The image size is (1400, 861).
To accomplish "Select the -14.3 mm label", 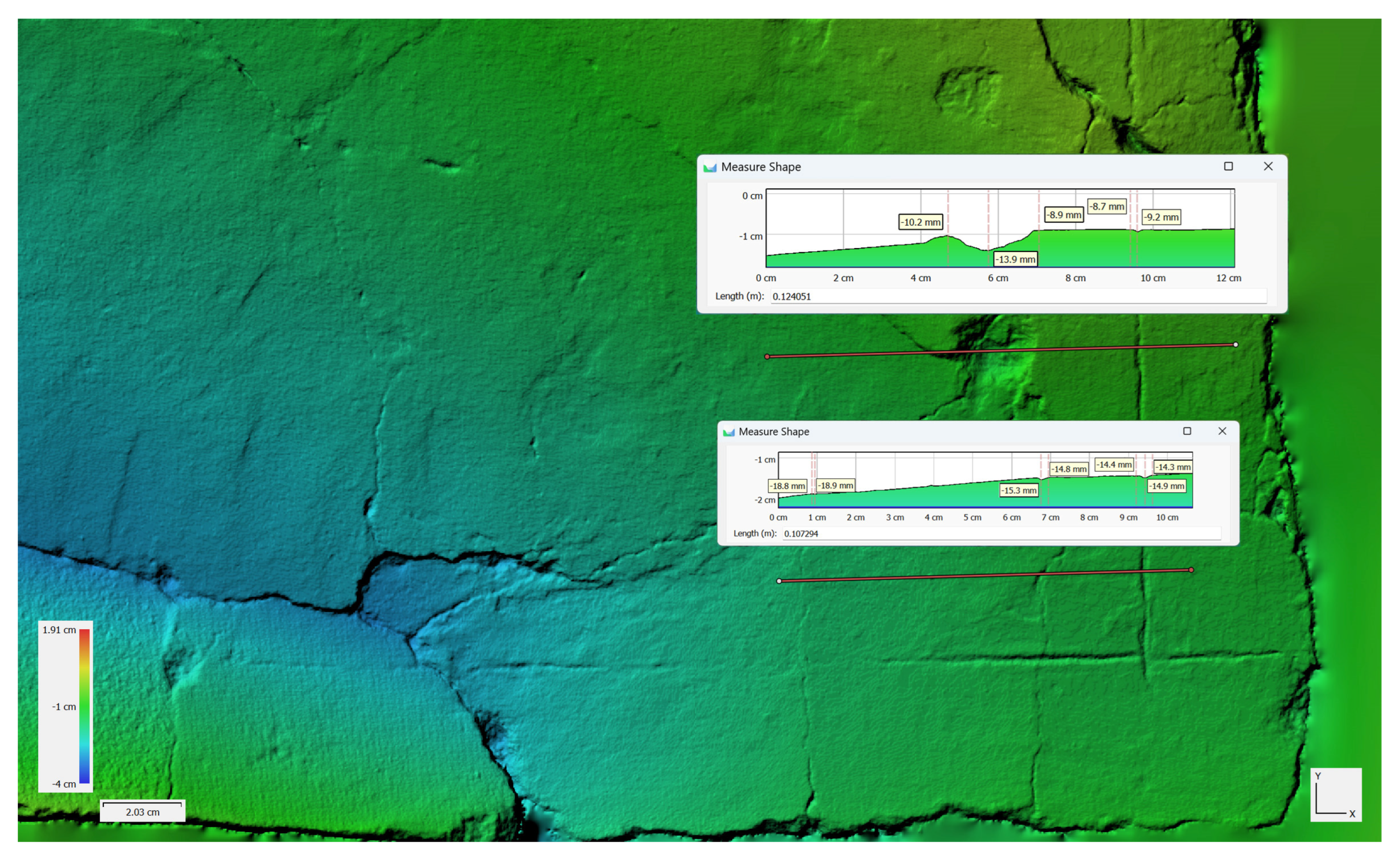I will (1173, 467).
